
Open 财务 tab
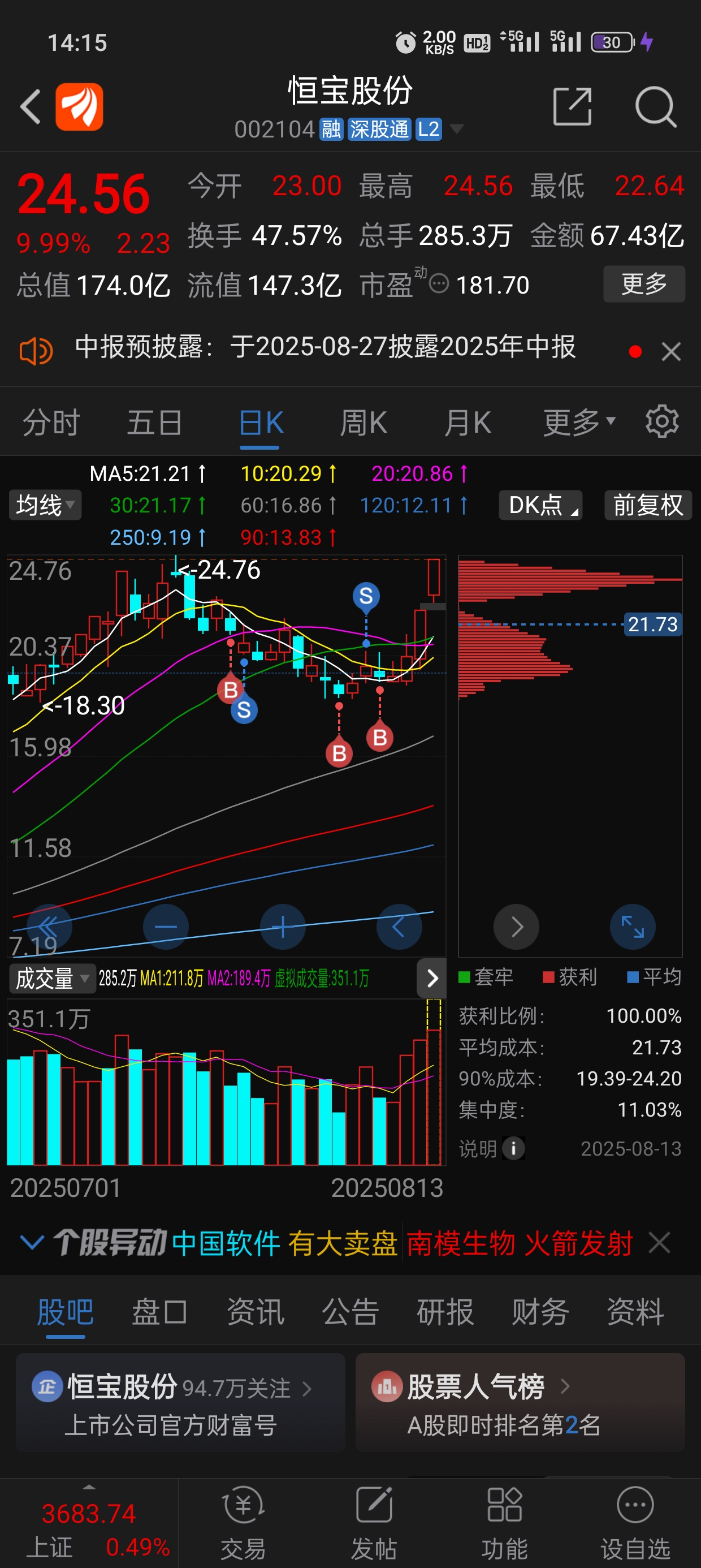(540, 1311)
